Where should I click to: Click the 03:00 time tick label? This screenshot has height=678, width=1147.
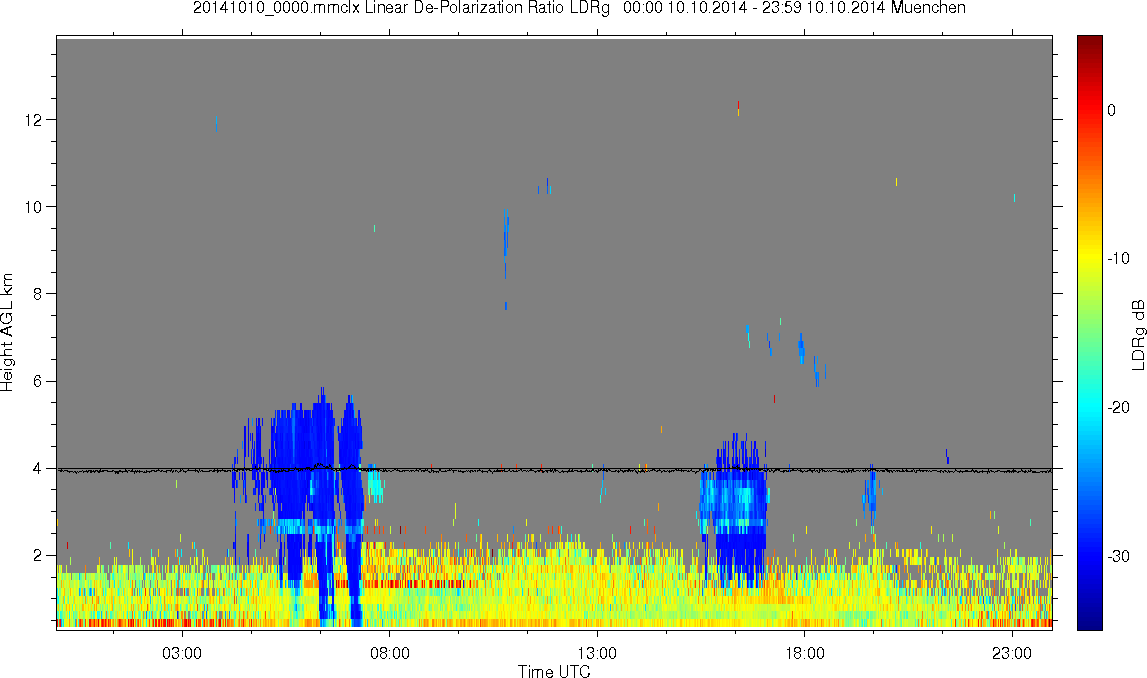click(181, 653)
